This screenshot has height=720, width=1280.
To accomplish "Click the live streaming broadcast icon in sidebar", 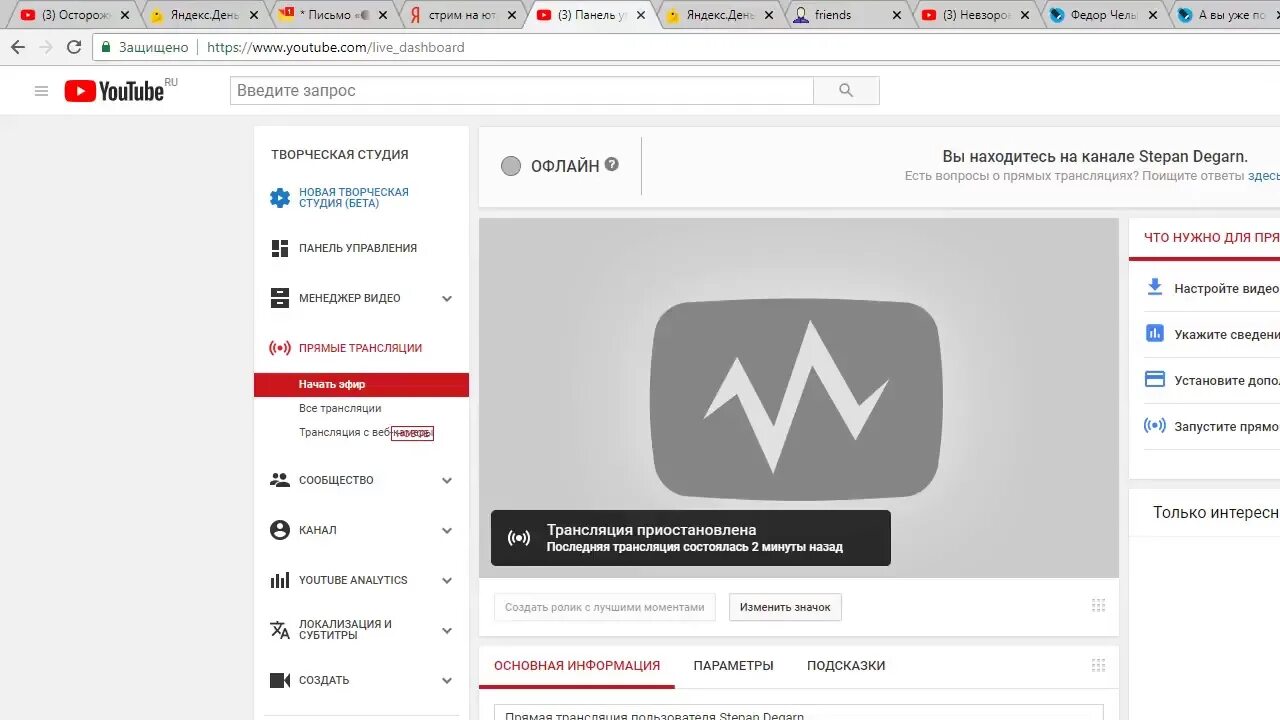I will point(280,348).
